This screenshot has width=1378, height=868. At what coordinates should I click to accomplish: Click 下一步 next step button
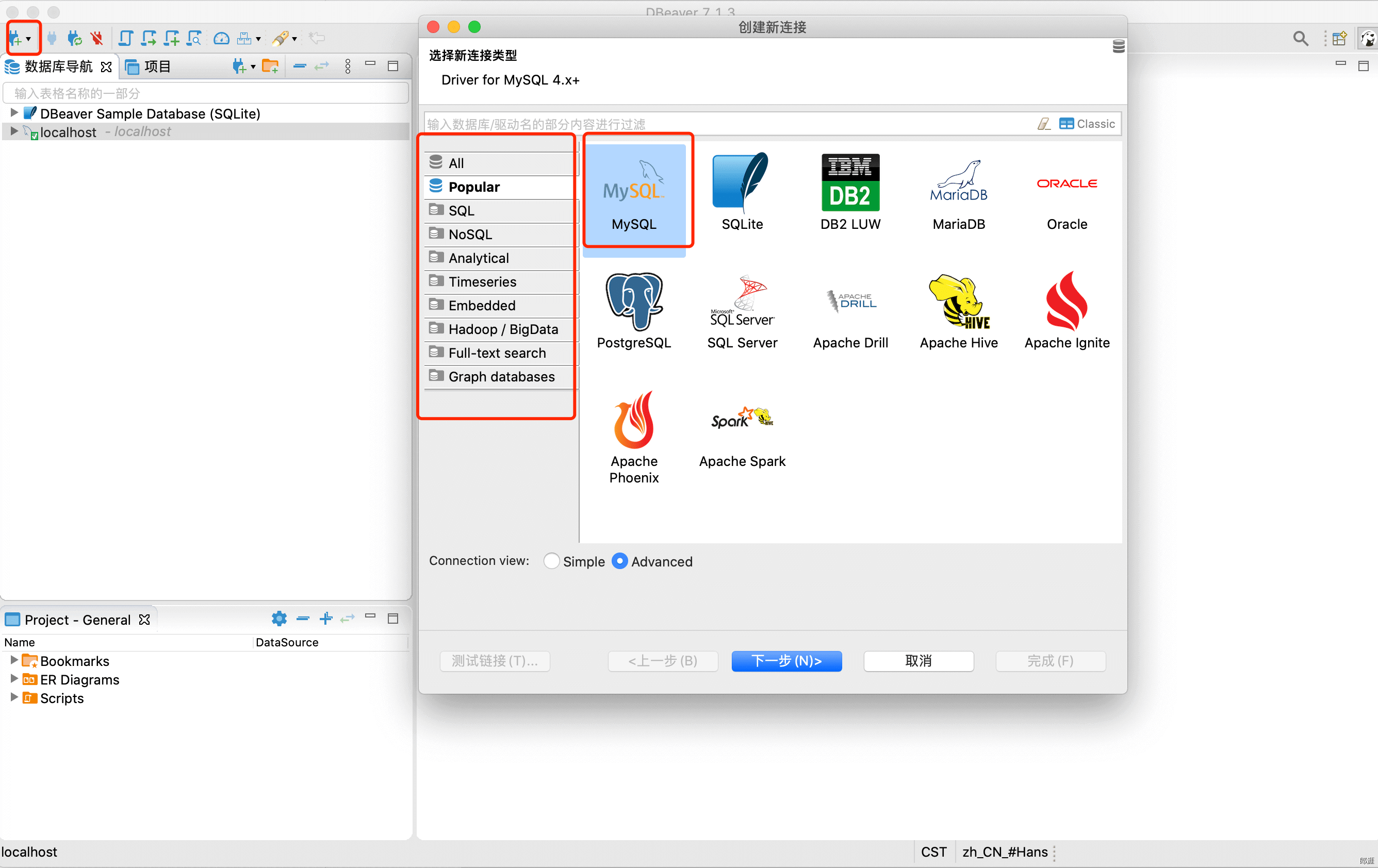tap(786, 660)
